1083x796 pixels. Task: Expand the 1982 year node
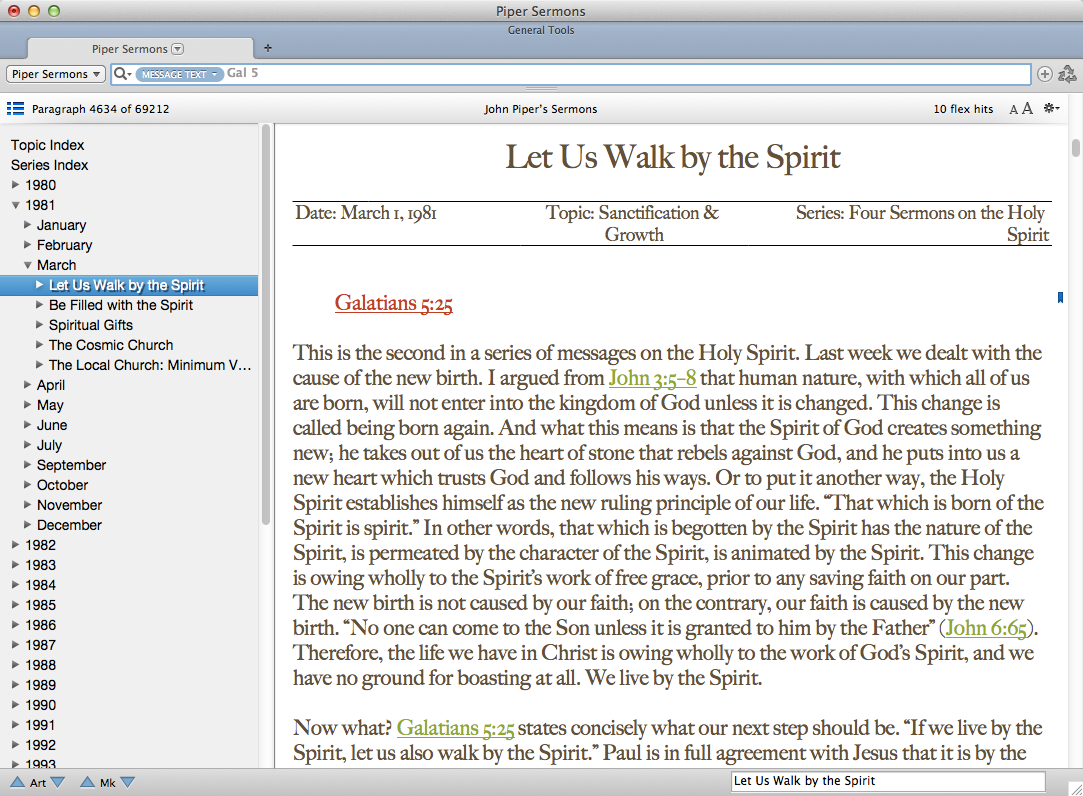click(x=15, y=544)
